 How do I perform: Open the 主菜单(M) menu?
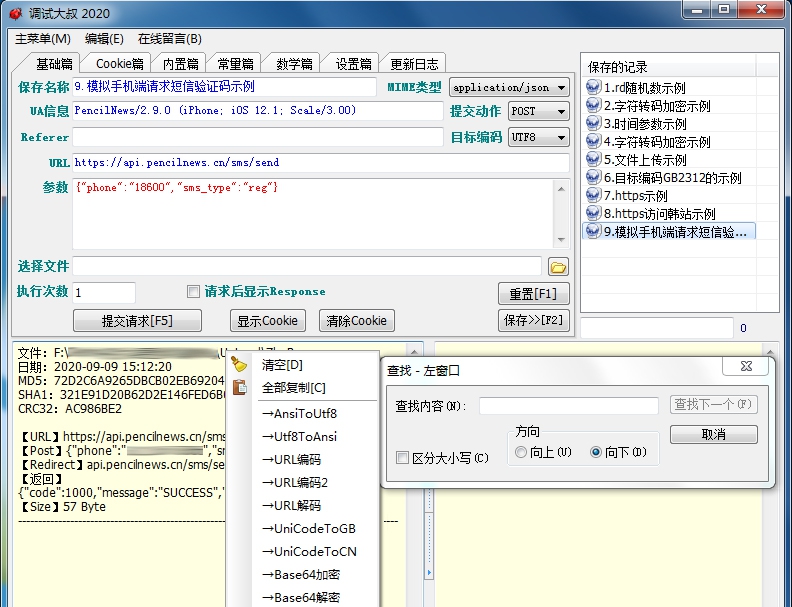43,39
